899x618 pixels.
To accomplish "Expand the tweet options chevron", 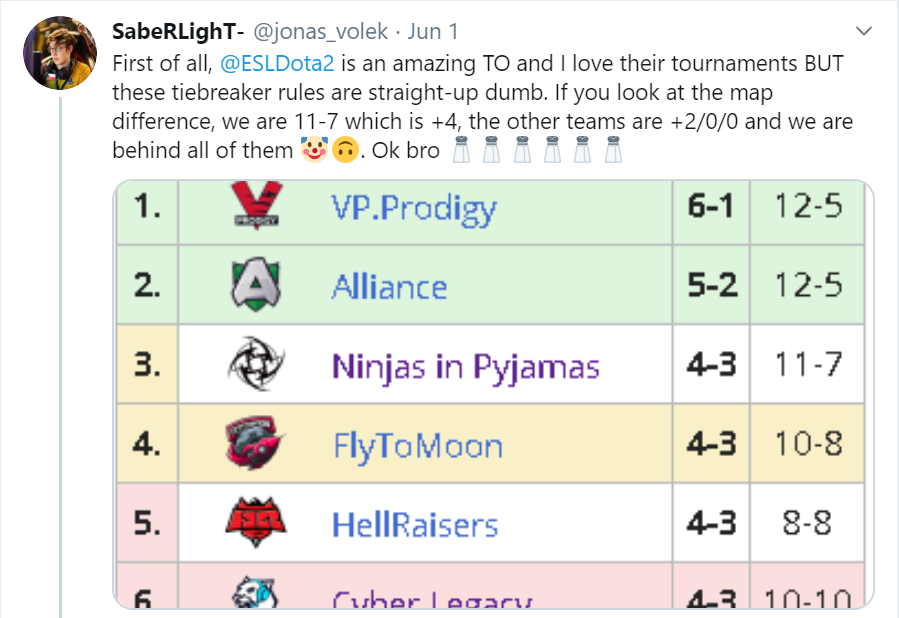I will pos(863,31).
